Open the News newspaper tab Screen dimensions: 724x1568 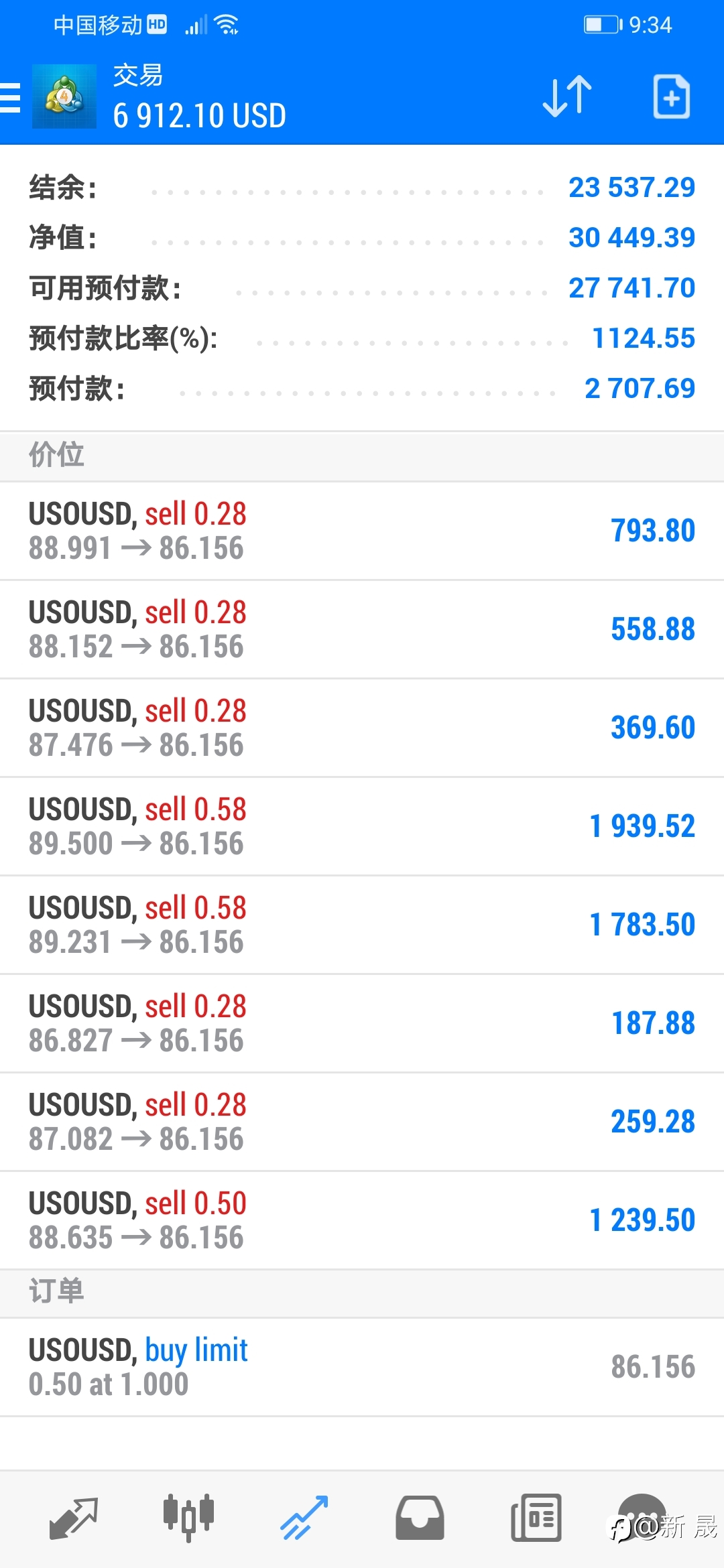pyautogui.click(x=536, y=1518)
